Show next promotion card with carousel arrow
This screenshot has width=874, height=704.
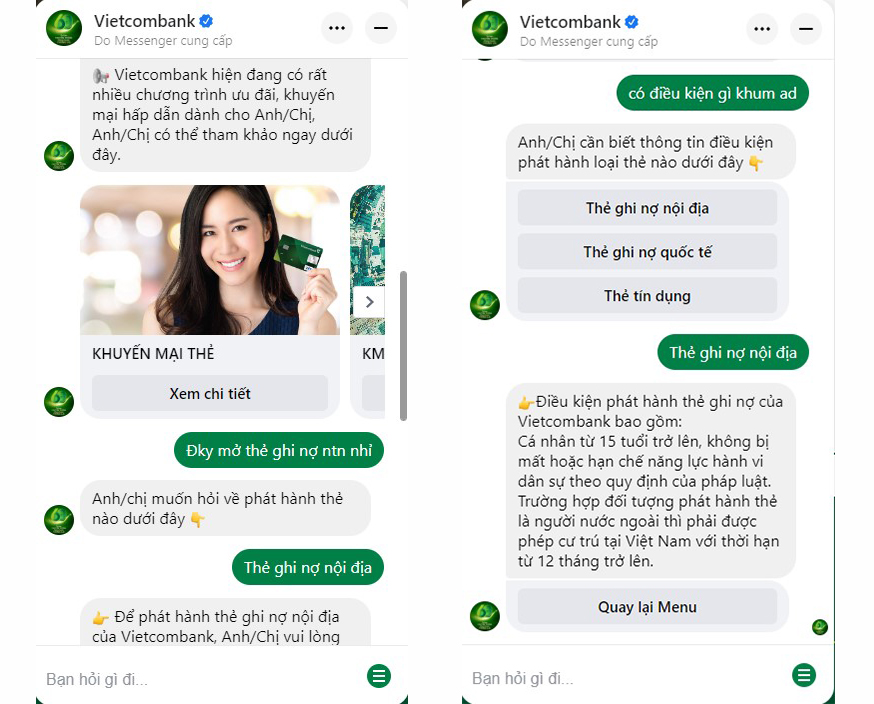[369, 302]
